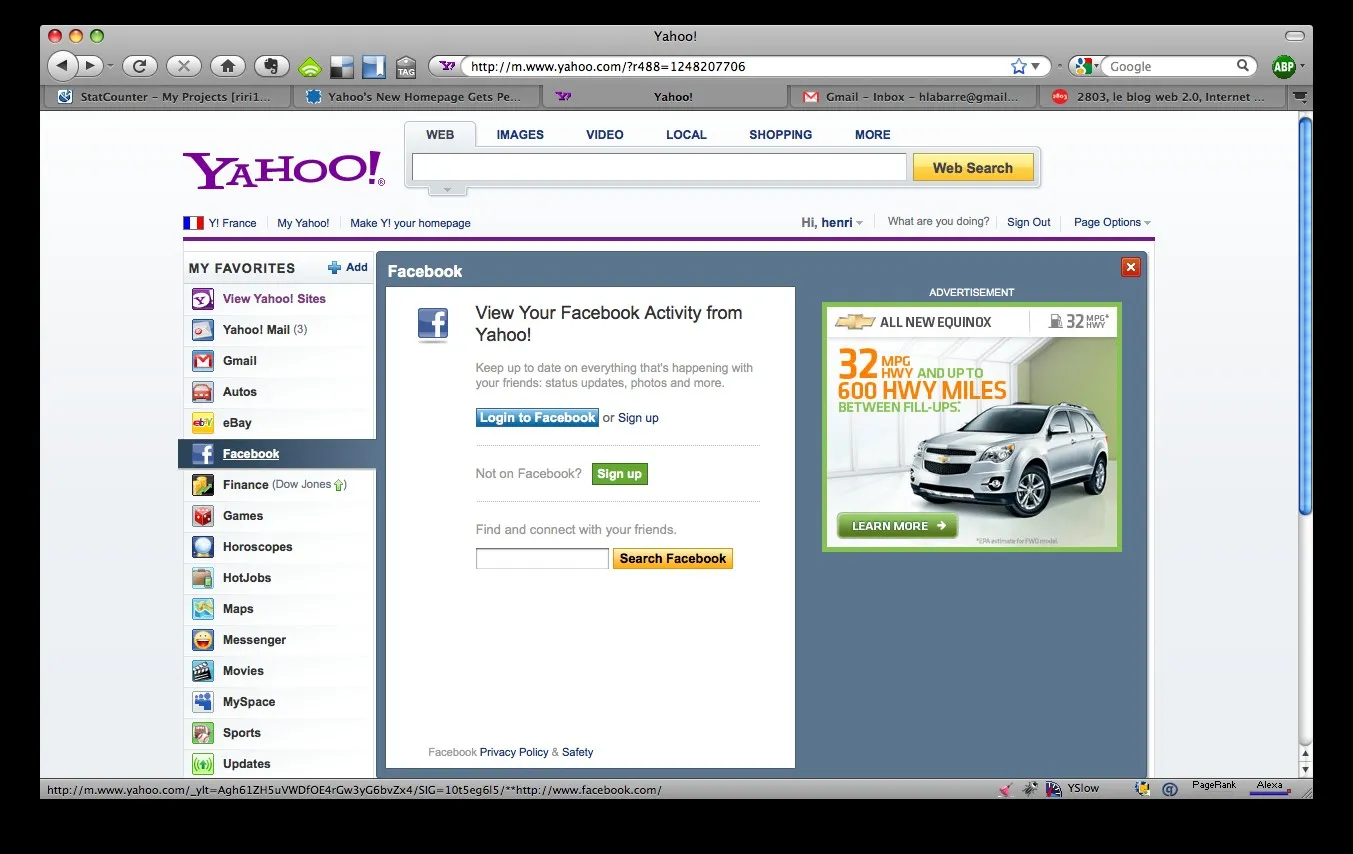
Task: Bookmark this page with the star icon
Action: pyautogui.click(x=1018, y=66)
